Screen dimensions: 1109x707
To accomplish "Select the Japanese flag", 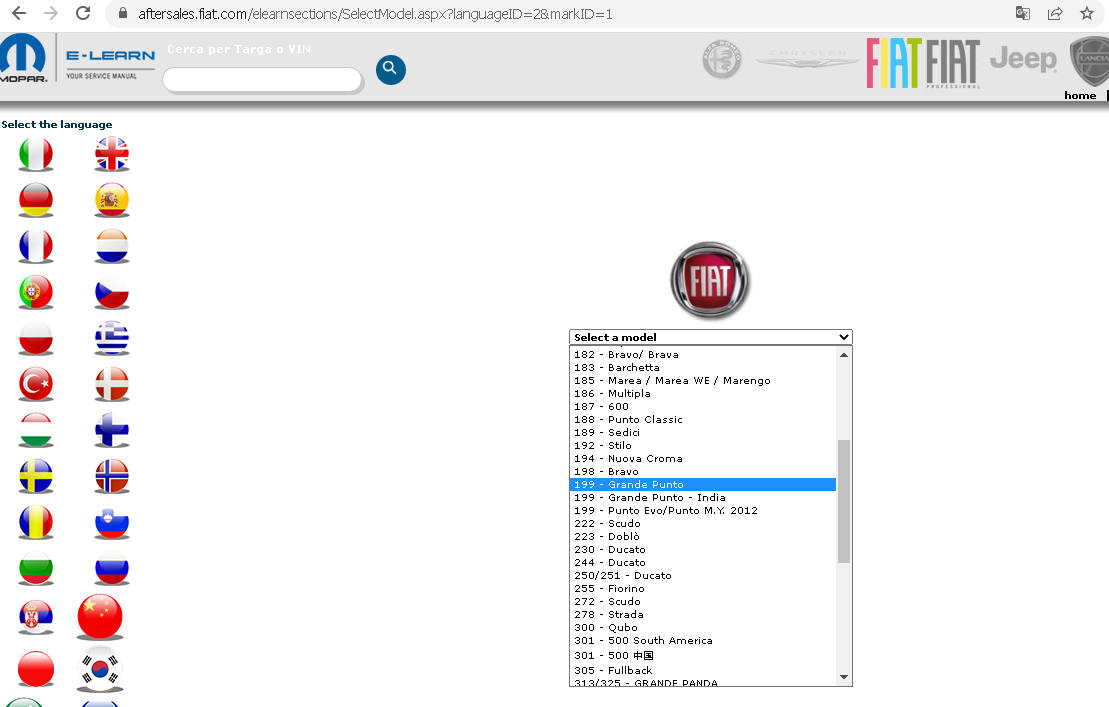I will pos(36,669).
